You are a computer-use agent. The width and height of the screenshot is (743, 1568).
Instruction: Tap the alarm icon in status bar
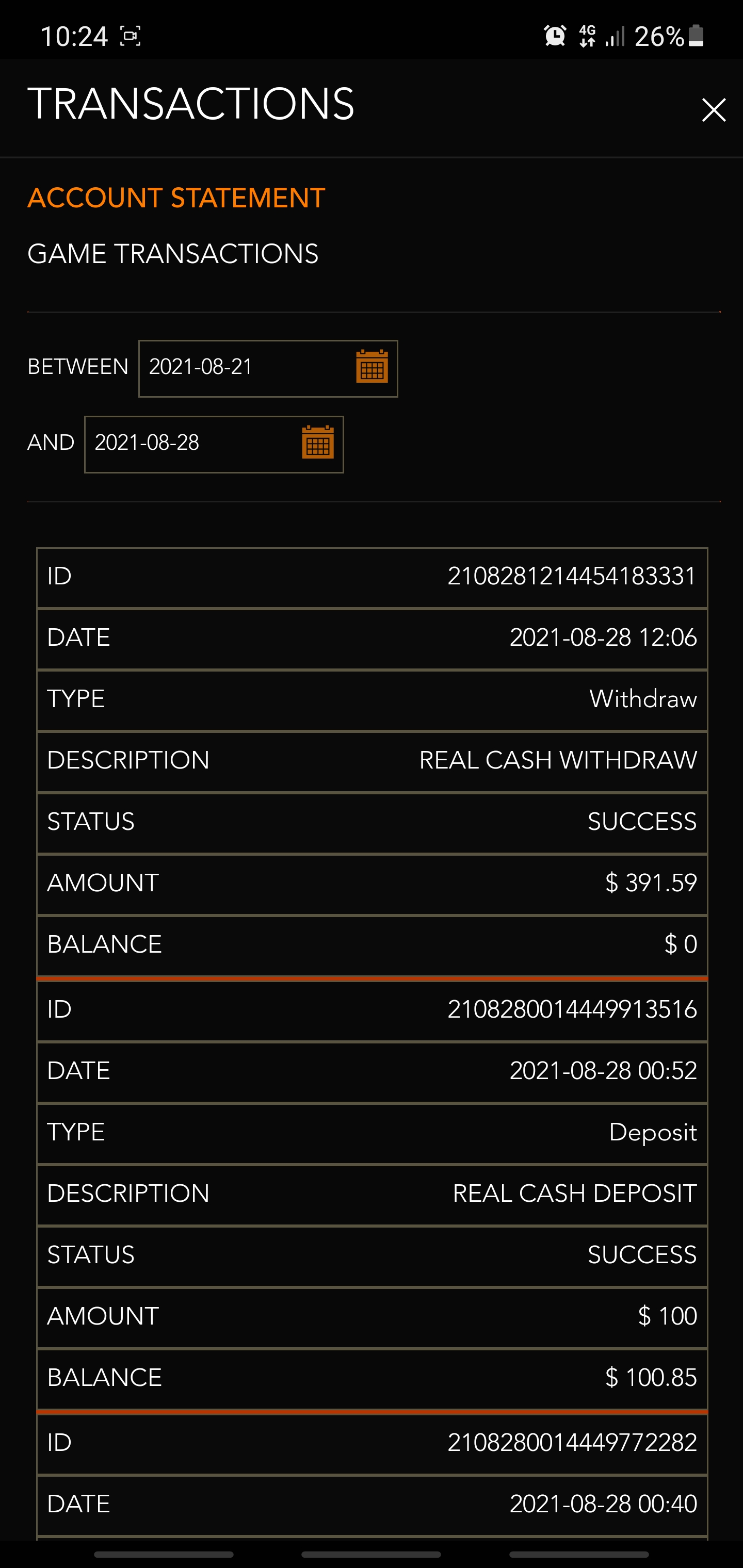coord(555,36)
